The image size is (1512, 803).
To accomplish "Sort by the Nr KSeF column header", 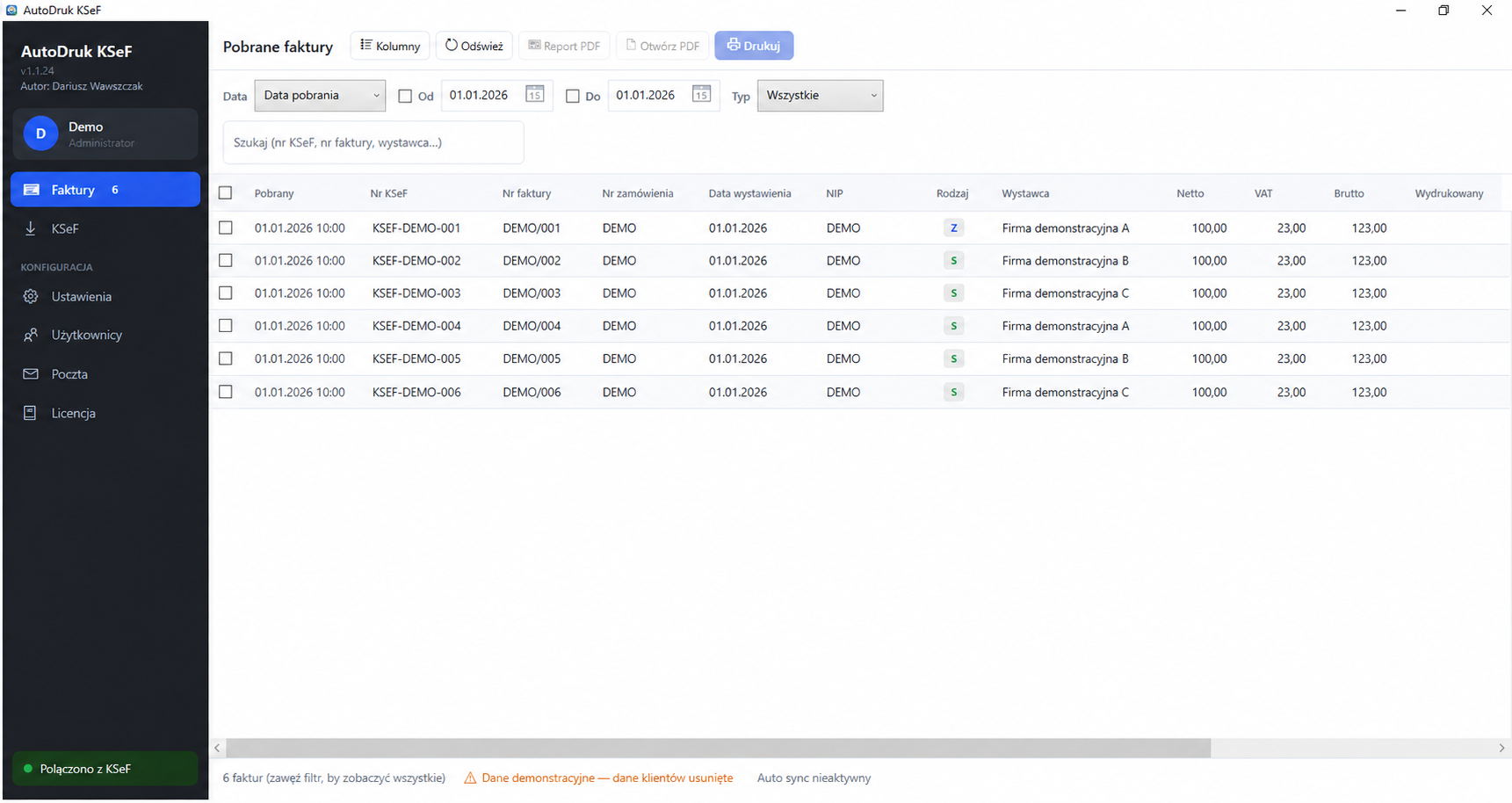I will [388, 193].
